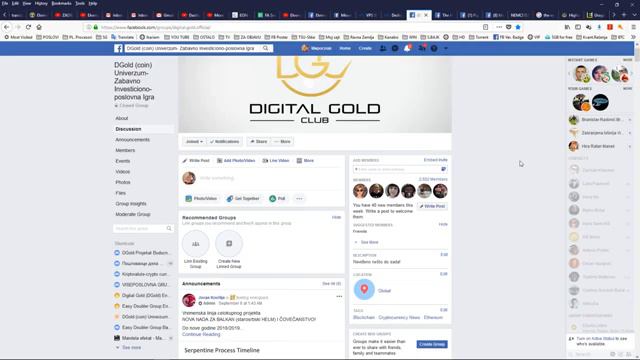Open the More option next to Live Video
Image resolution: width=640 pixels, height=360 pixels.
coord(305,161)
